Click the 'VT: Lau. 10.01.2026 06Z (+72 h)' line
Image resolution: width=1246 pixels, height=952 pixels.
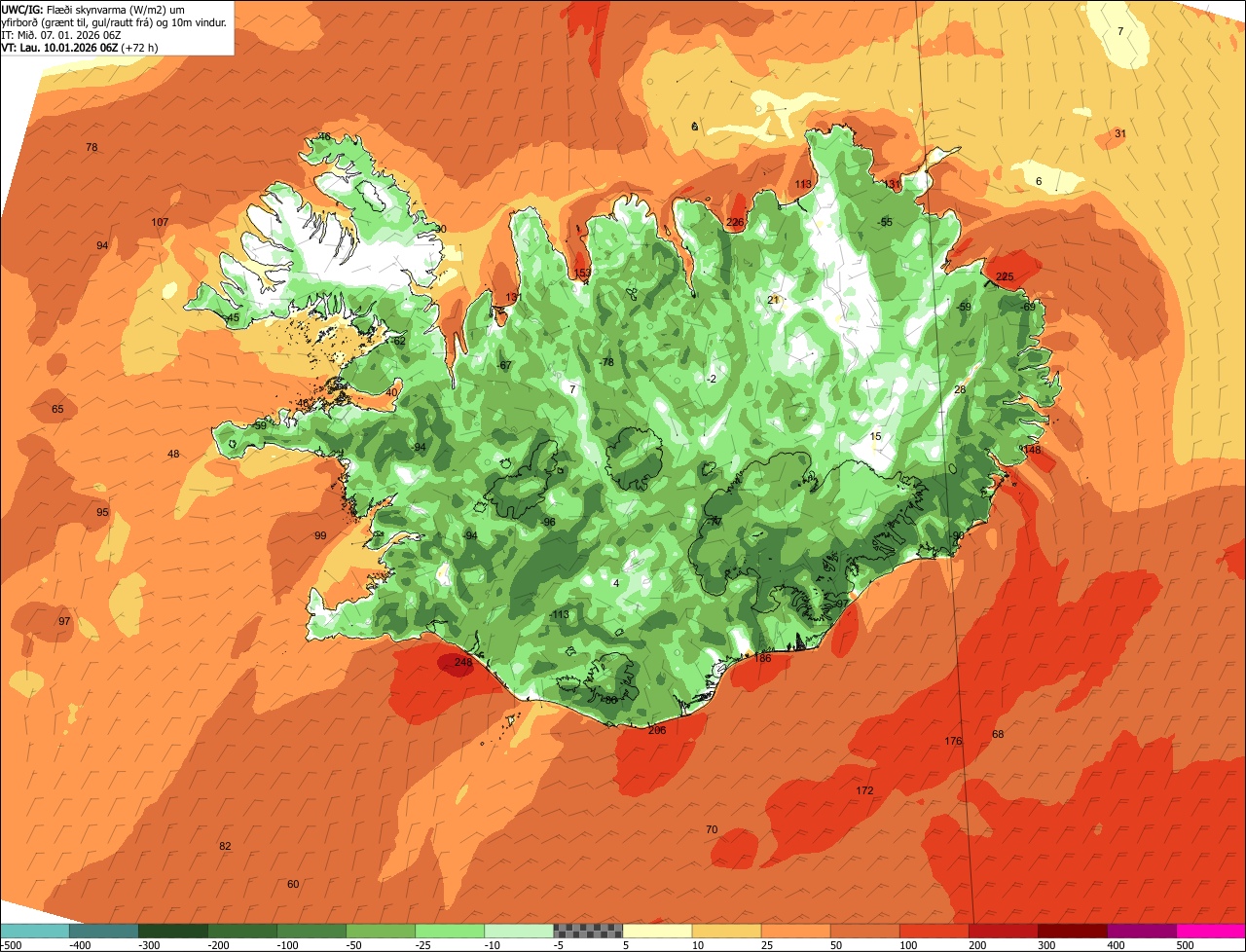coord(81,47)
